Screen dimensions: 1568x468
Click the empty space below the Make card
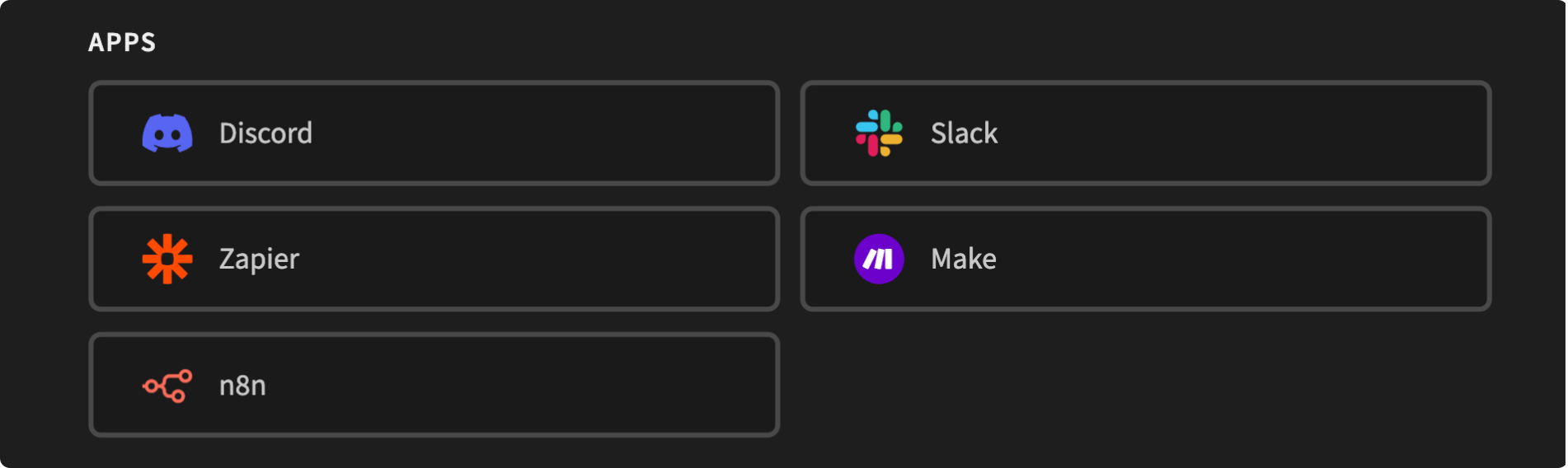pos(1146,386)
